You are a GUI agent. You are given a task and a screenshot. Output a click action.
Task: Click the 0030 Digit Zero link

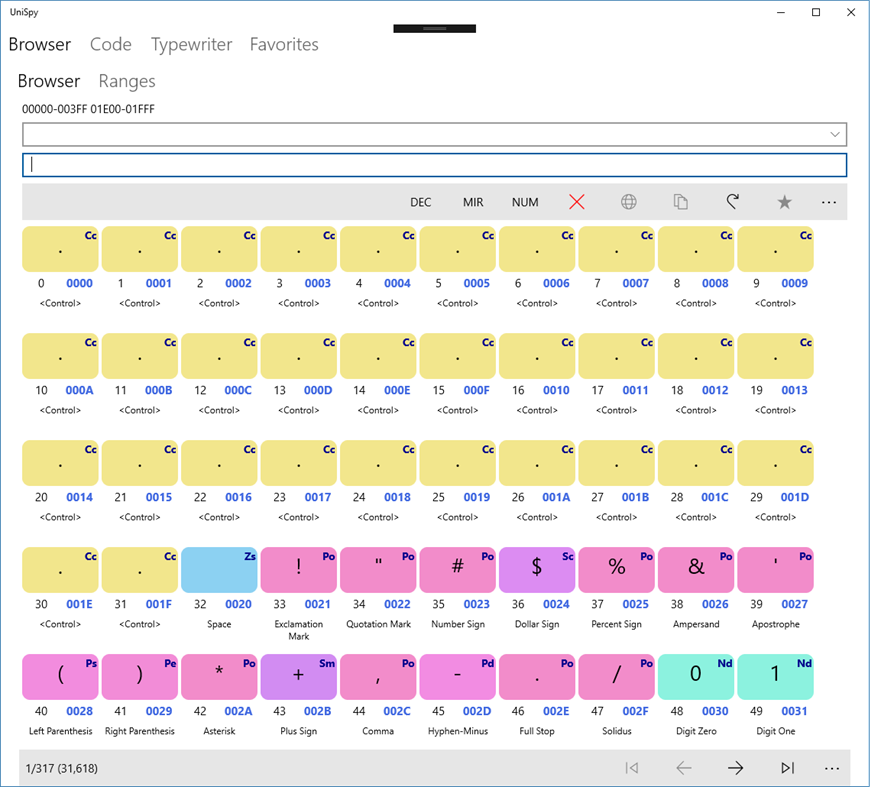click(x=715, y=711)
